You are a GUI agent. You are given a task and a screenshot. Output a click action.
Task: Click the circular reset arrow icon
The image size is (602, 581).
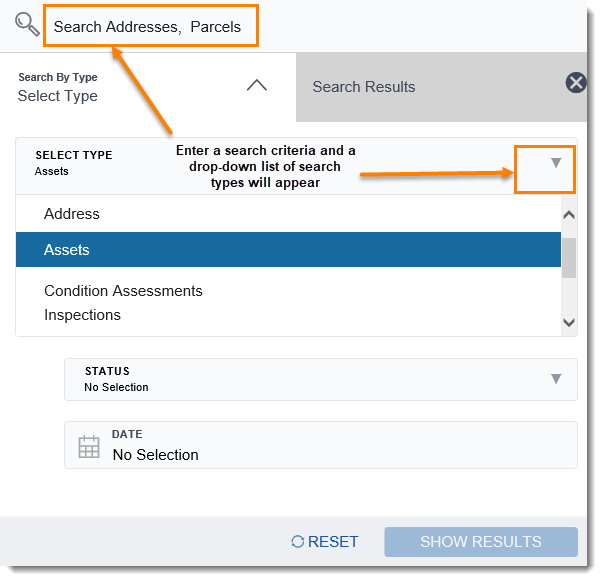point(297,542)
